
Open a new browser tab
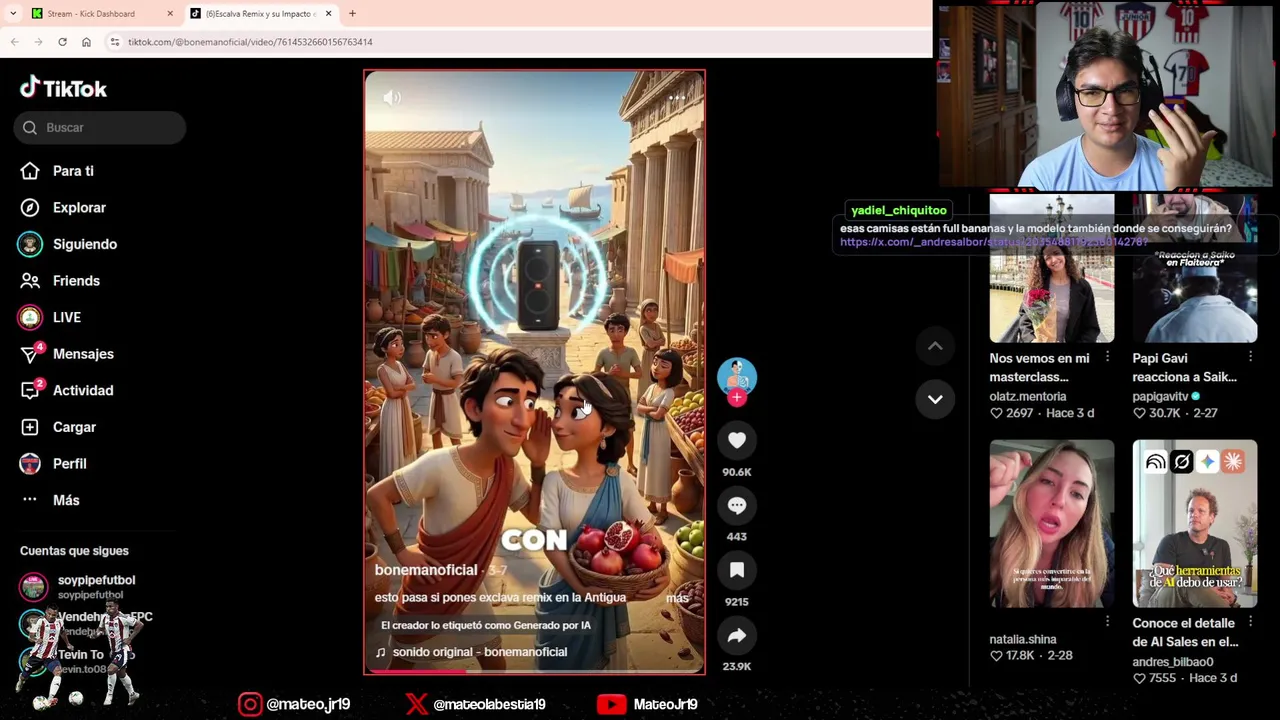pyautogui.click(x=352, y=14)
